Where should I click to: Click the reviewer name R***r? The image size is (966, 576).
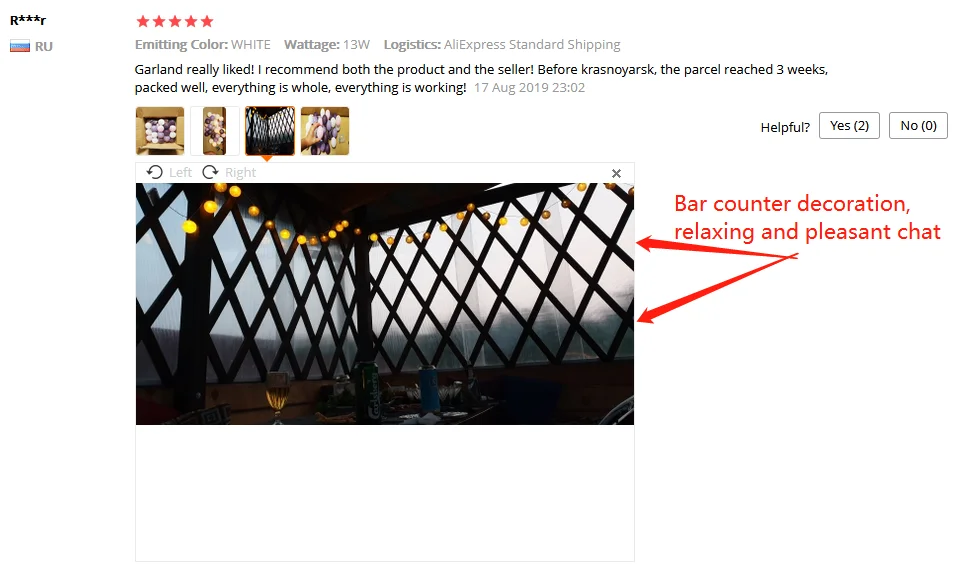pos(28,20)
